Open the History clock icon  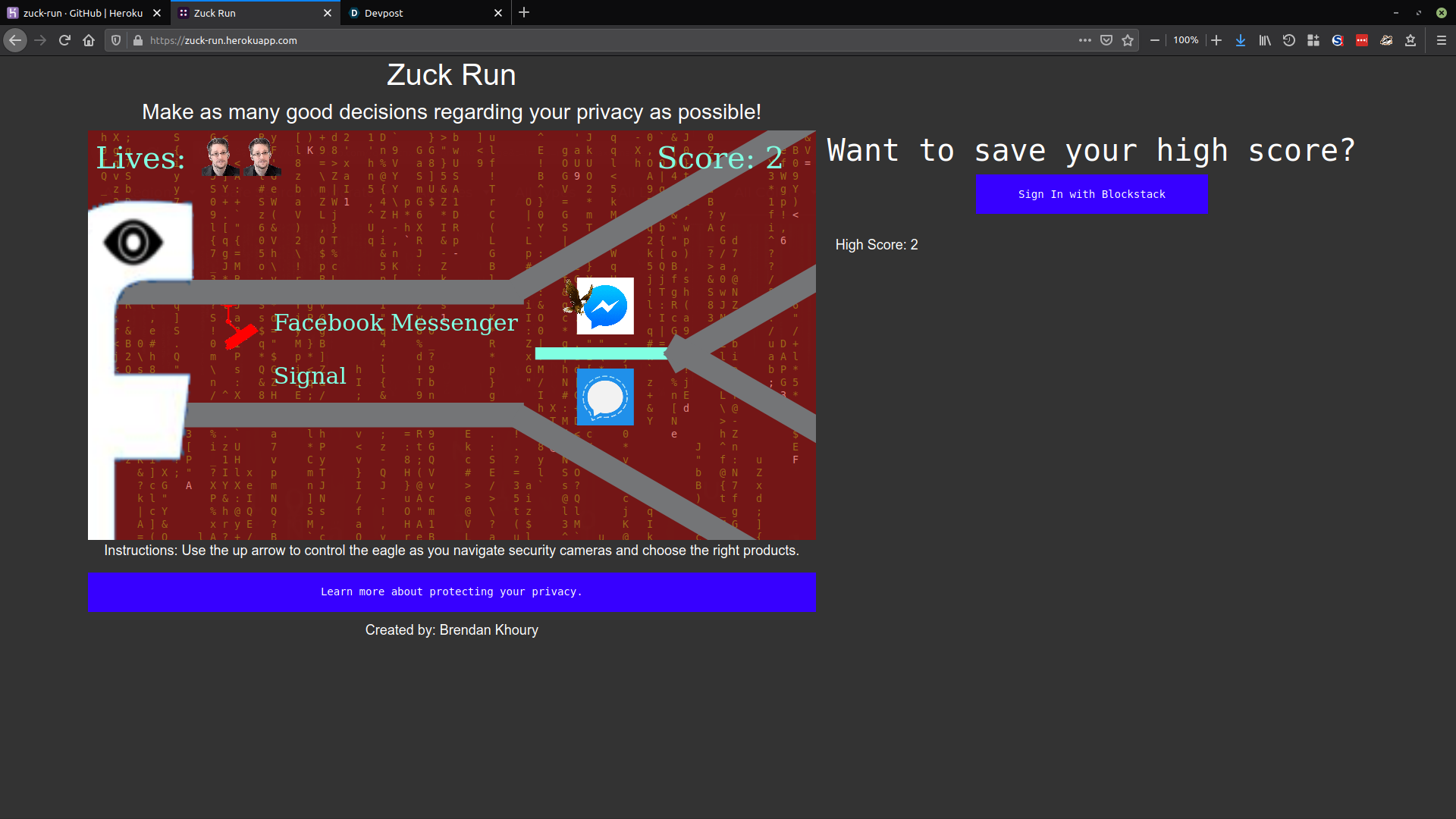pyautogui.click(x=1289, y=40)
